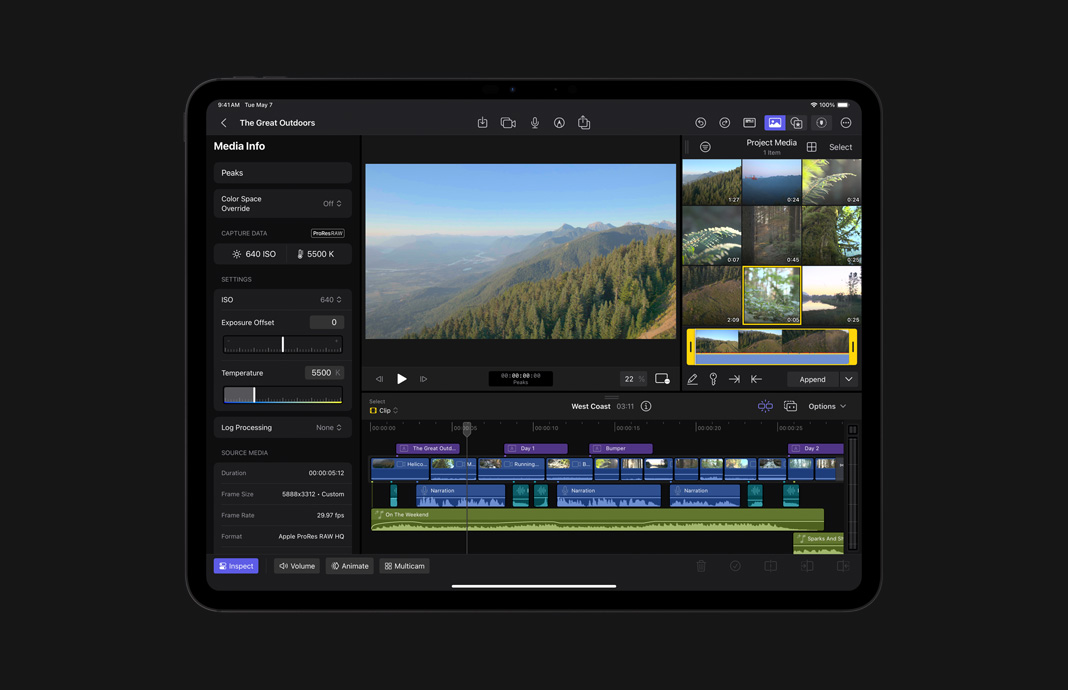
Task: Redo the last edit
Action: 724,122
